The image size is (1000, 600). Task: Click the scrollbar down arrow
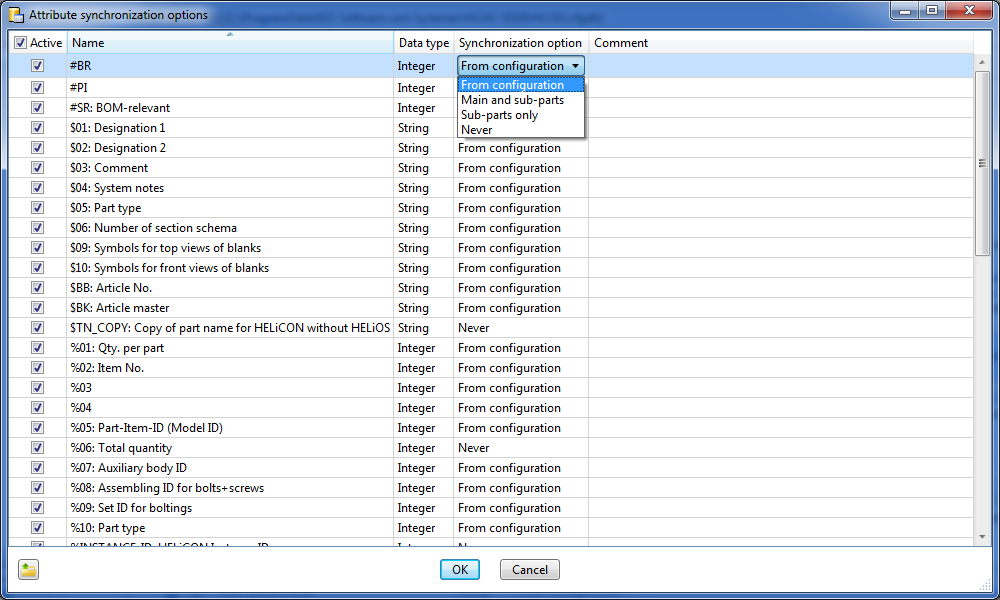pyautogui.click(x=982, y=538)
